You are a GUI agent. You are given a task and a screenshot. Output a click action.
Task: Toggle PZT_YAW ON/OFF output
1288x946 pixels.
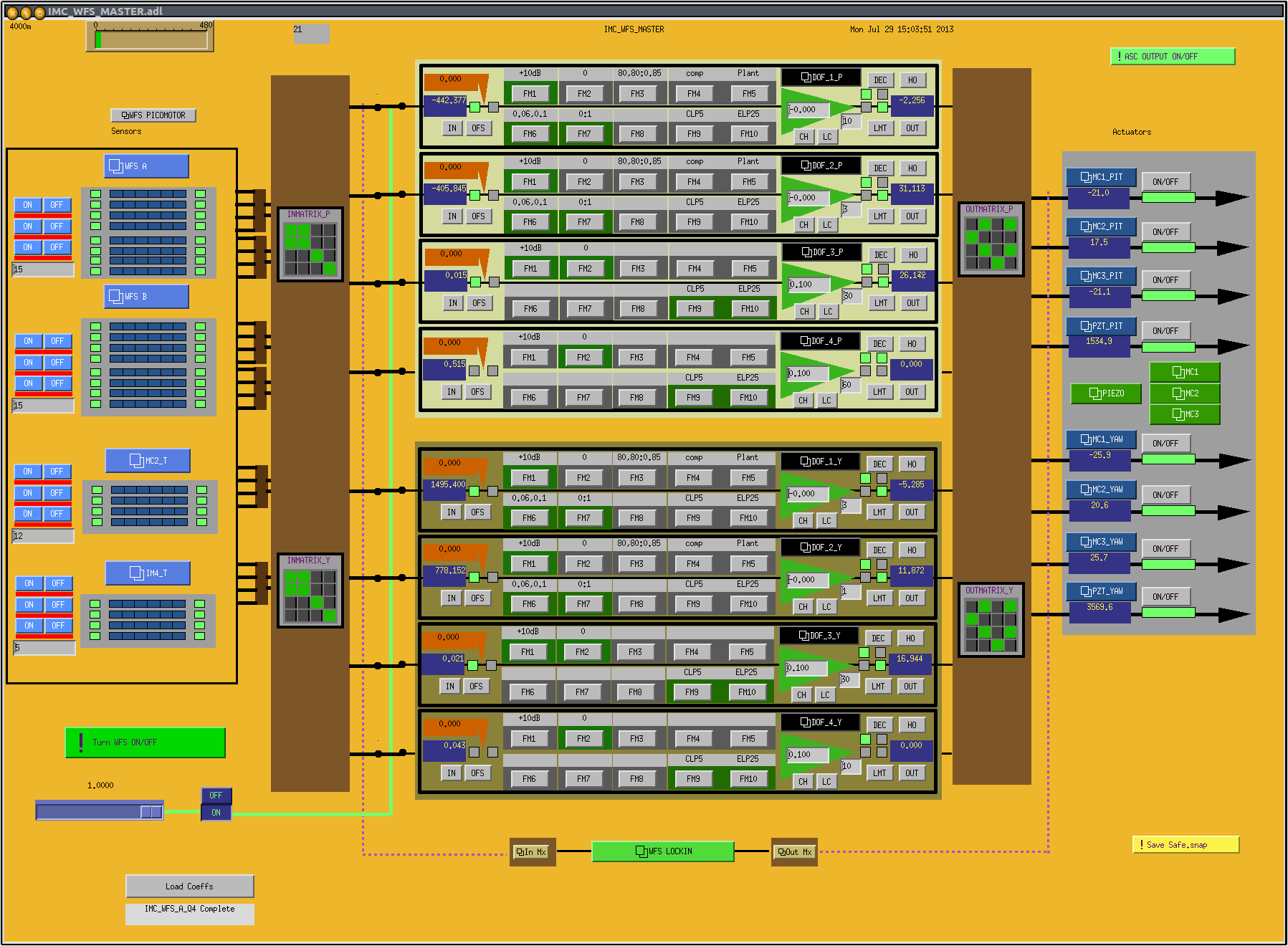(1165, 597)
